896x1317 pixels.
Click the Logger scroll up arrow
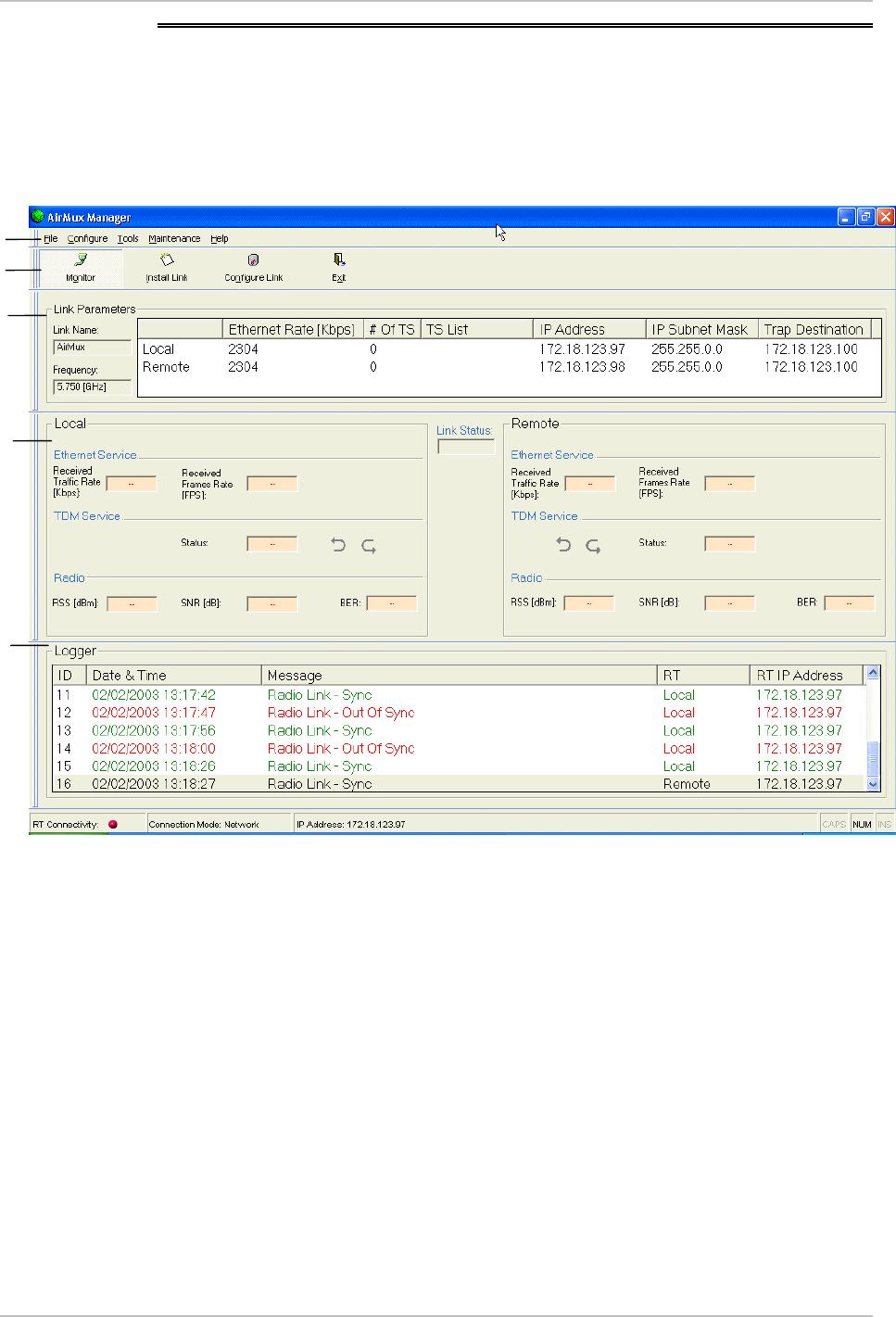click(x=873, y=674)
